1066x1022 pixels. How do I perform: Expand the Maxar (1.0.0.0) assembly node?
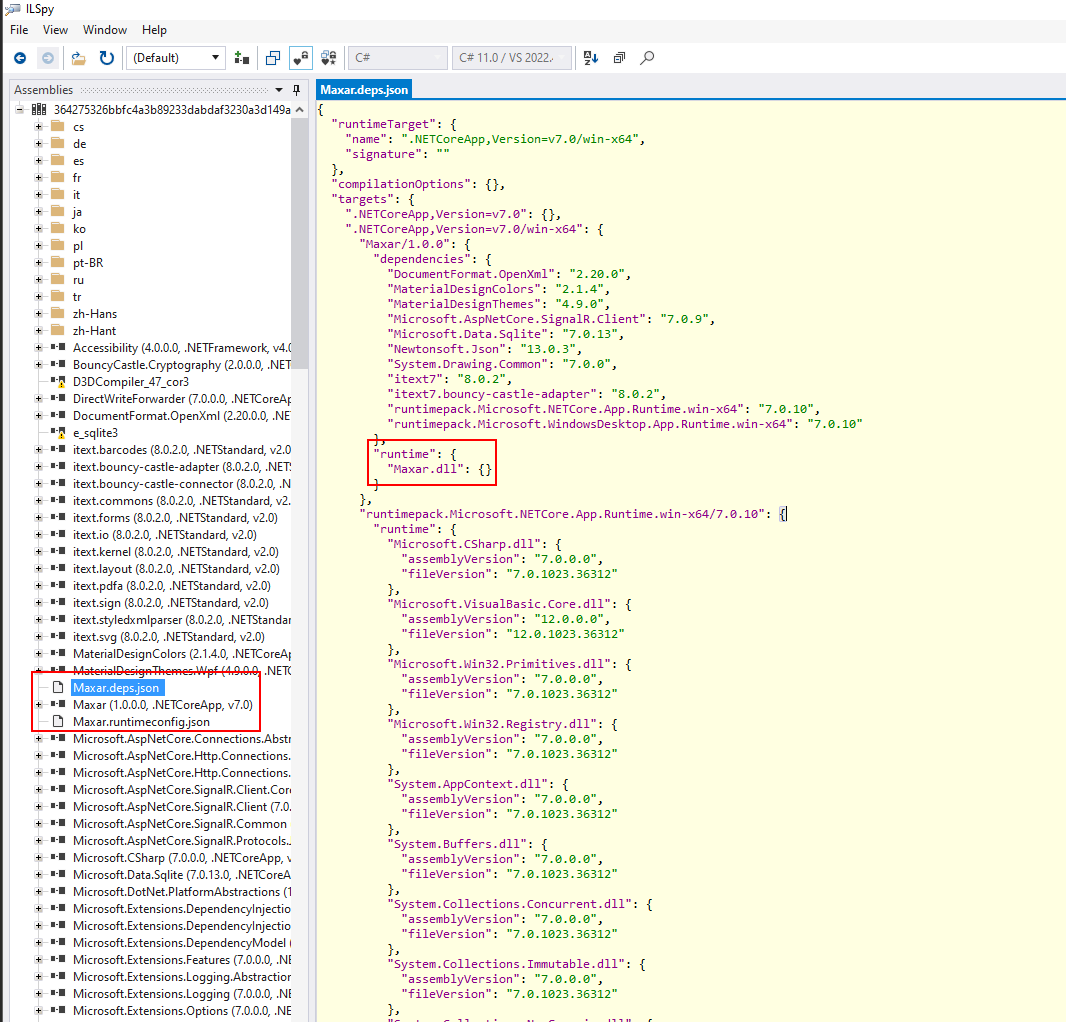click(39, 705)
